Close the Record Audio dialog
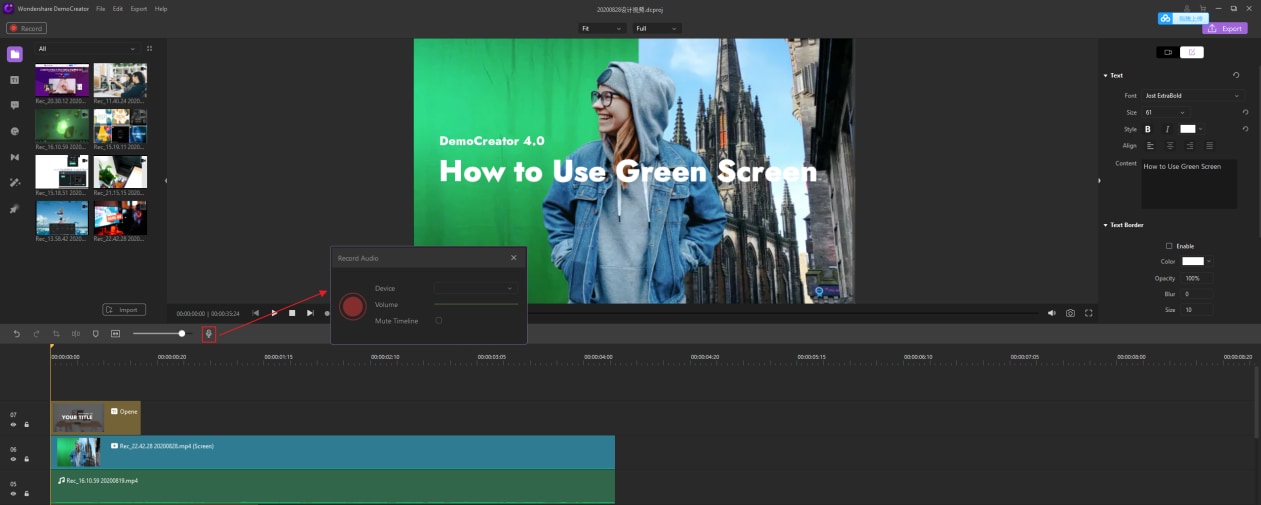Image resolution: width=1261 pixels, height=505 pixels. click(514, 258)
